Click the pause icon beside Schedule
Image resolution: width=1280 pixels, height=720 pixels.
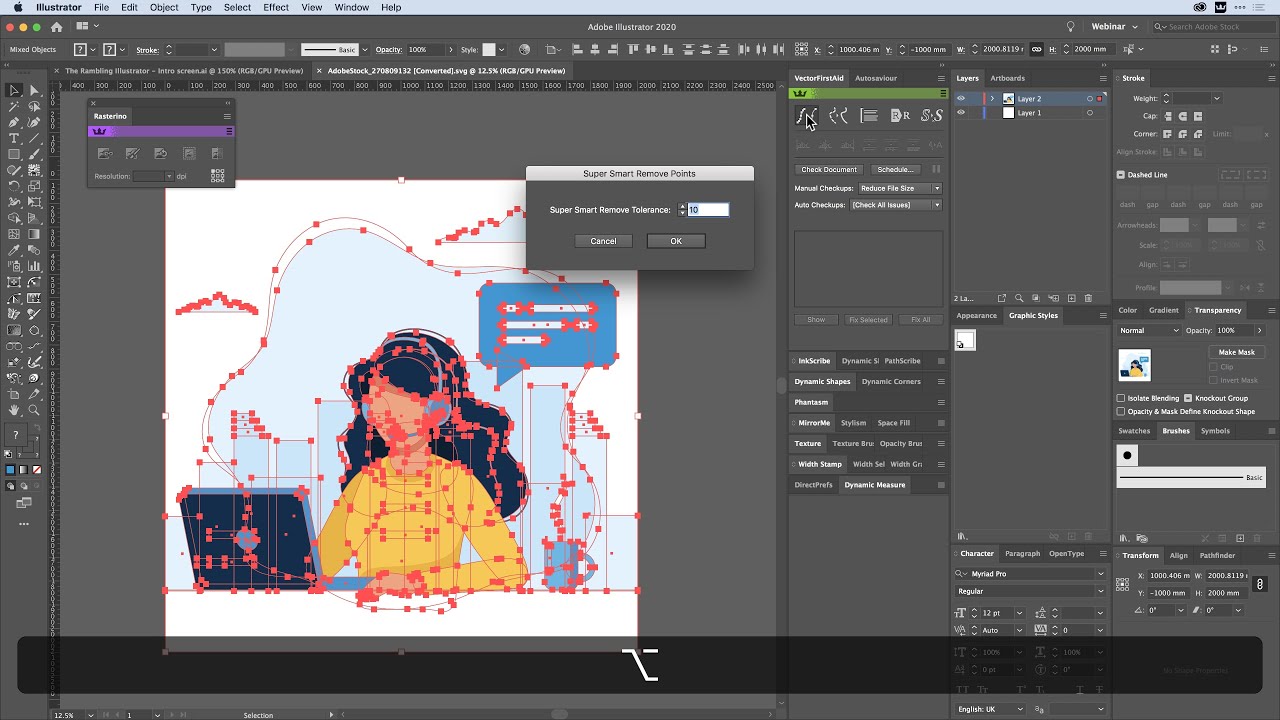click(x=936, y=169)
